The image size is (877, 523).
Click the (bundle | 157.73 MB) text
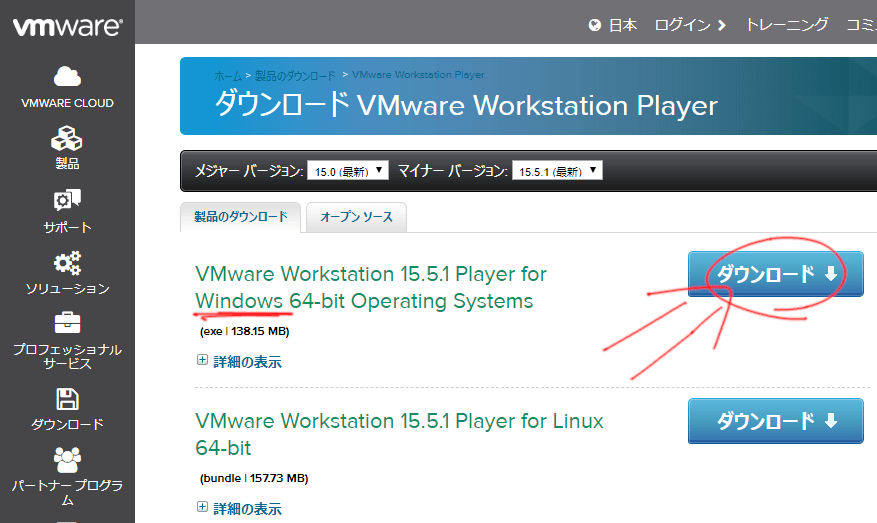254,478
